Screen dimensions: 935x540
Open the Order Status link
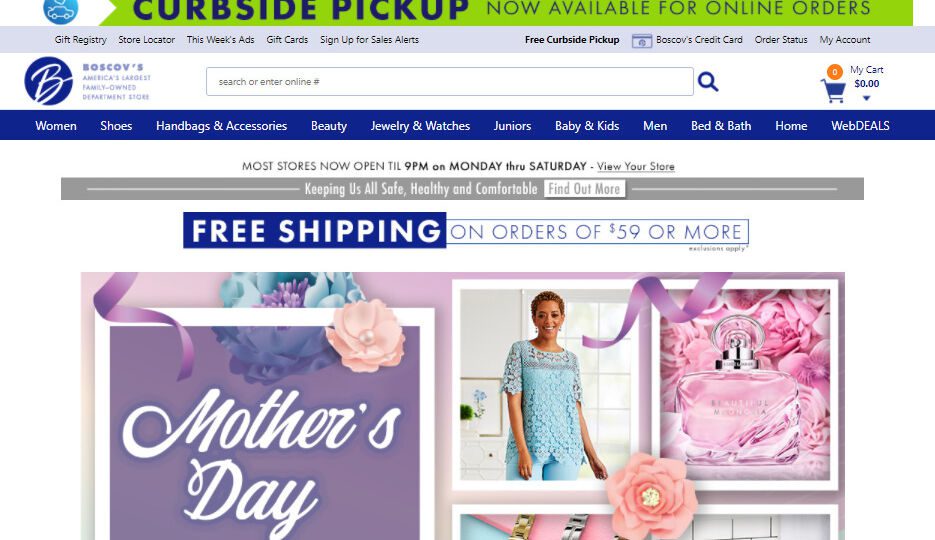pyautogui.click(x=781, y=40)
